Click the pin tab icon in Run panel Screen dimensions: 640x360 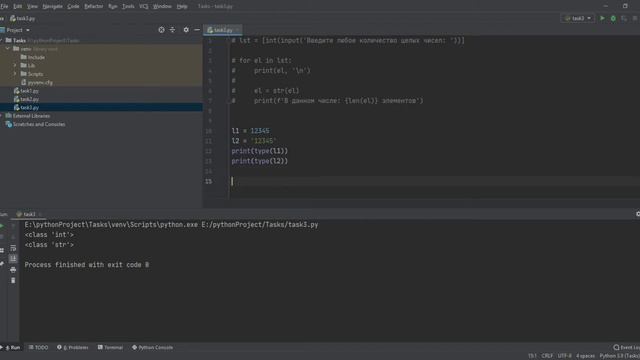2,264
